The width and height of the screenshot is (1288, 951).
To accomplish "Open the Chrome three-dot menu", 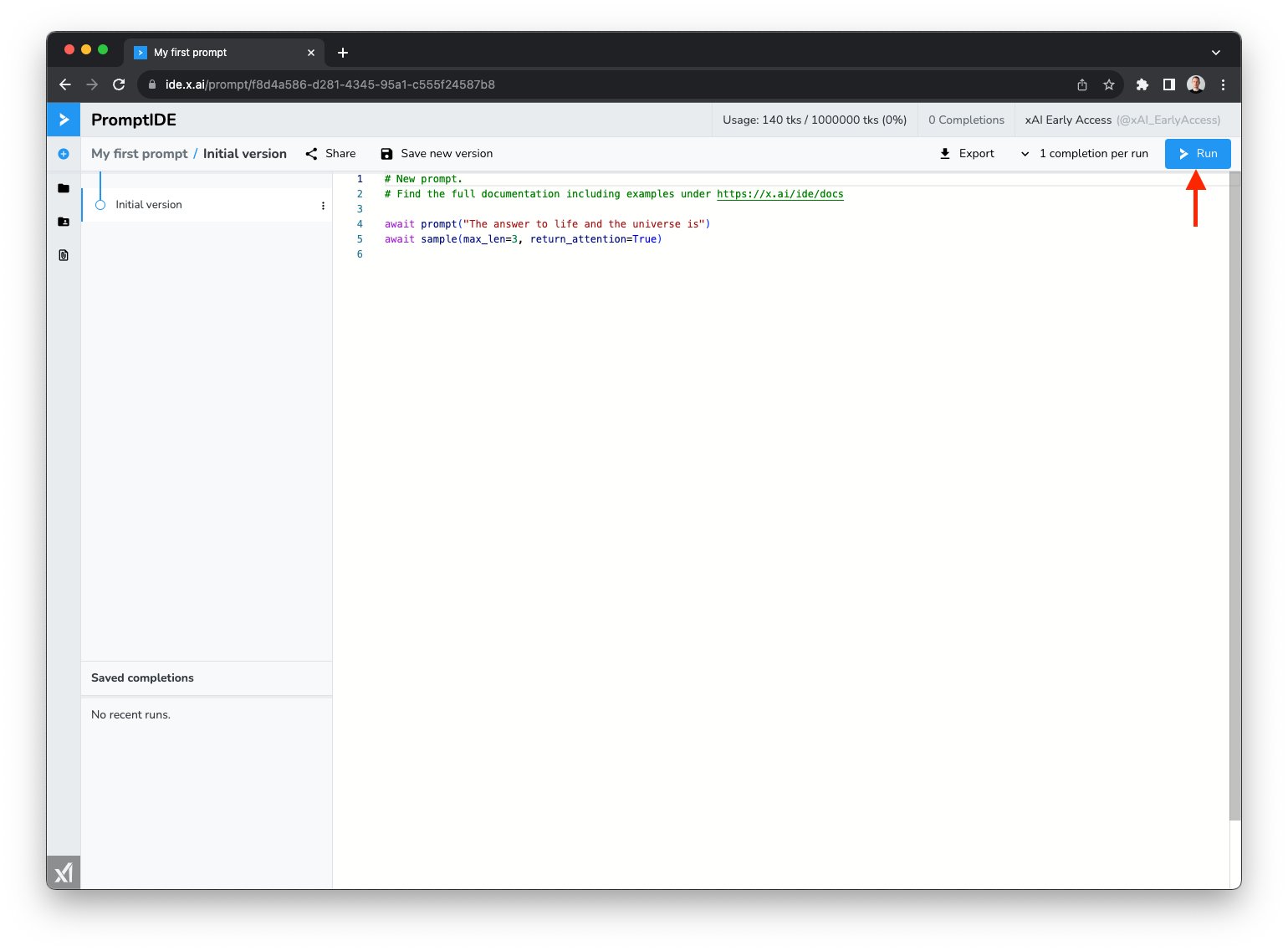I will pos(1223,84).
